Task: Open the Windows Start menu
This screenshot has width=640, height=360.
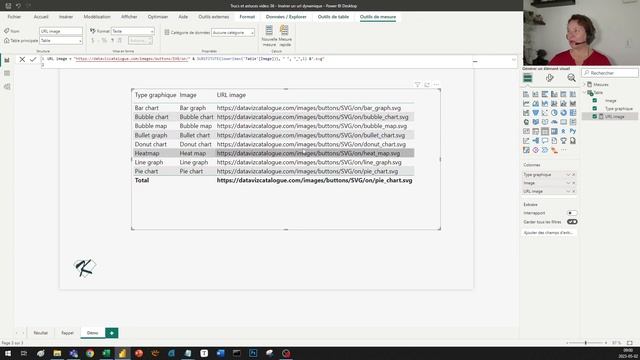Action: click(7, 353)
